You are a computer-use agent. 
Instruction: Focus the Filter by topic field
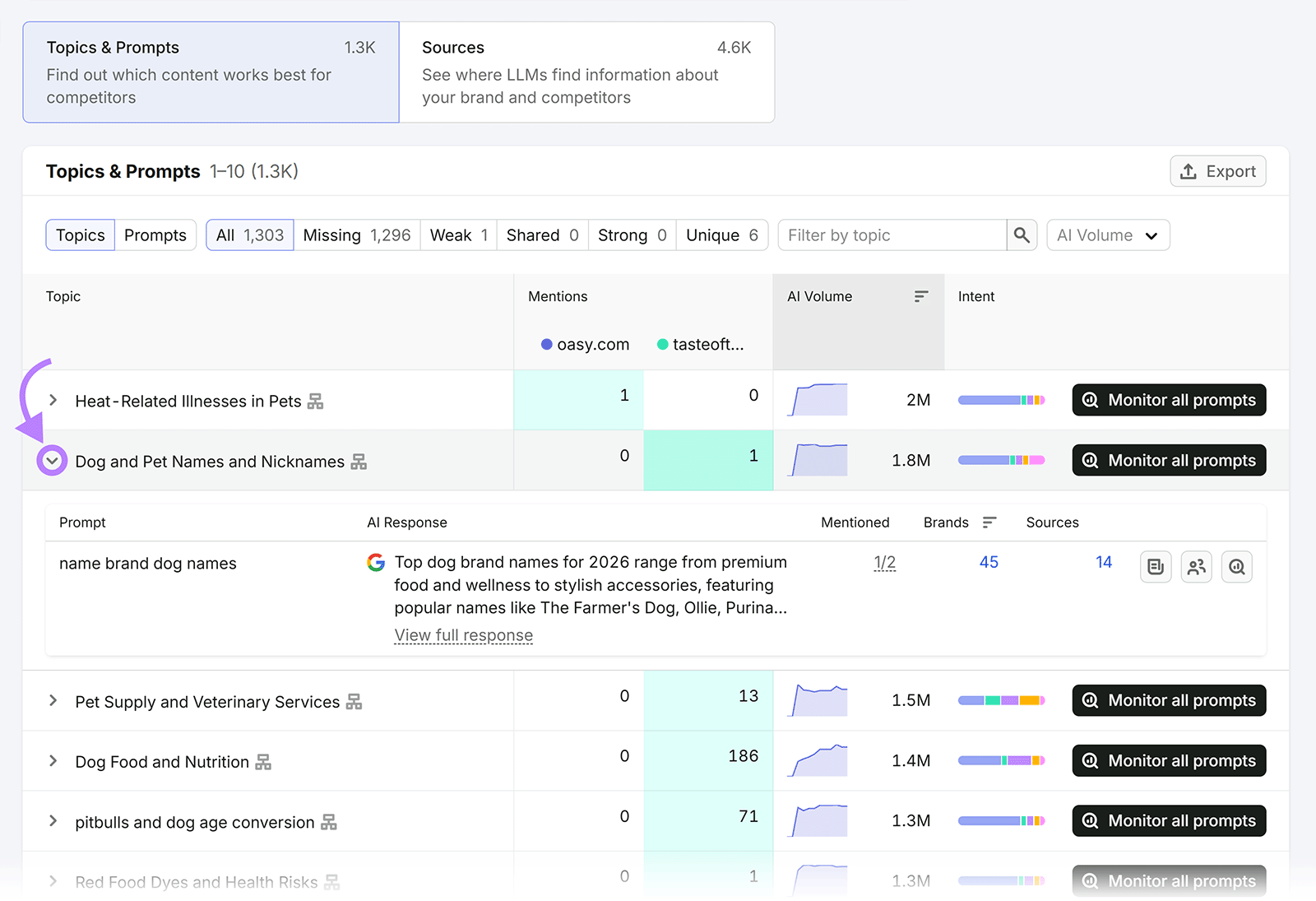[892, 235]
